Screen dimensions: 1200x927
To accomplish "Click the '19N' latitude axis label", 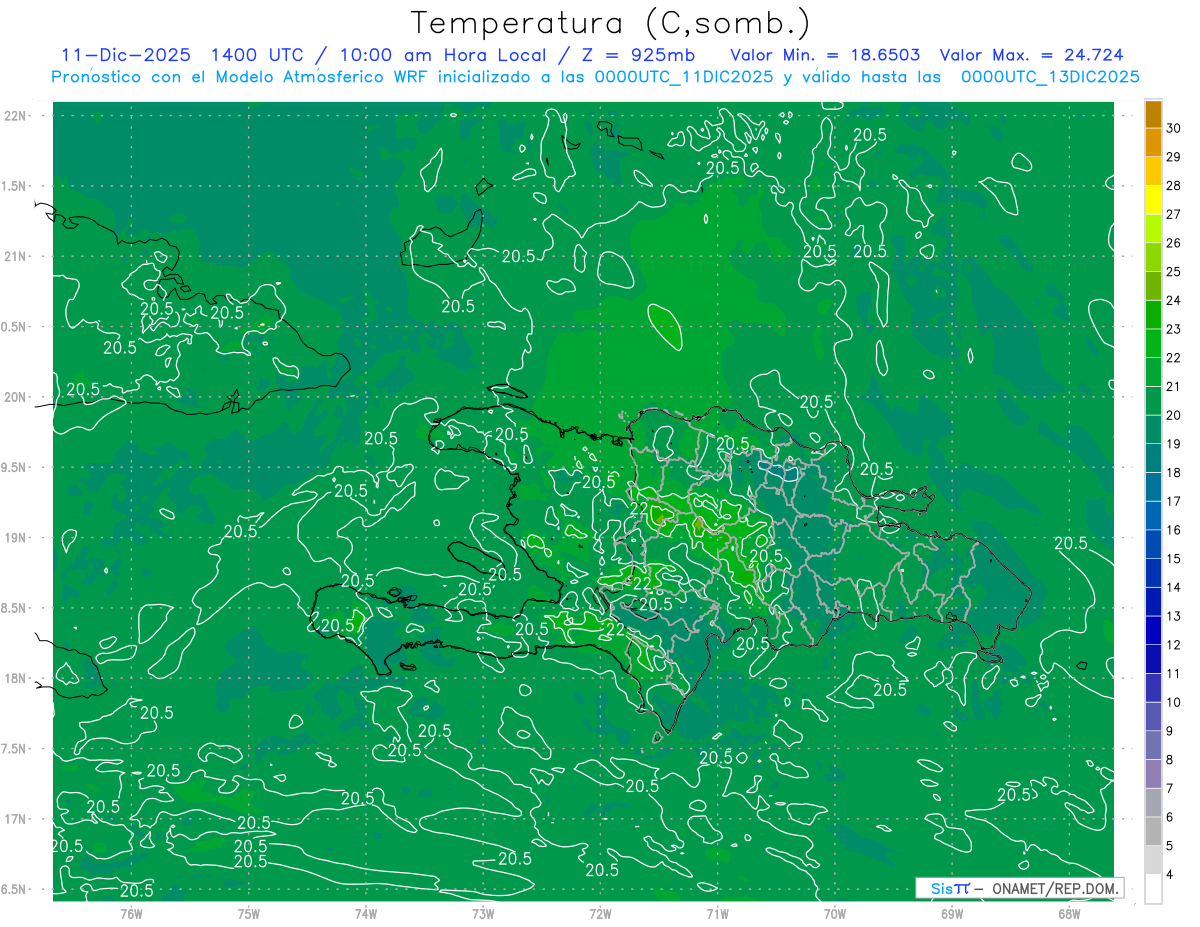I will pyautogui.click(x=16, y=538).
